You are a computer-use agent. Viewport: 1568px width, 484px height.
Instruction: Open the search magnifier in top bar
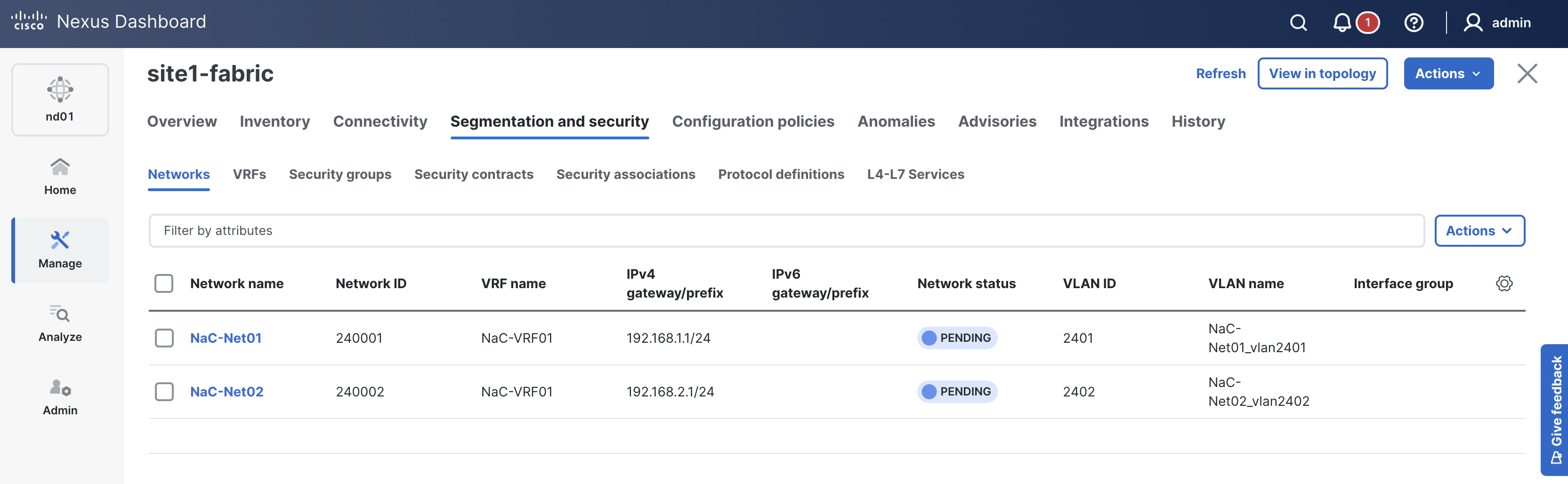click(1298, 23)
